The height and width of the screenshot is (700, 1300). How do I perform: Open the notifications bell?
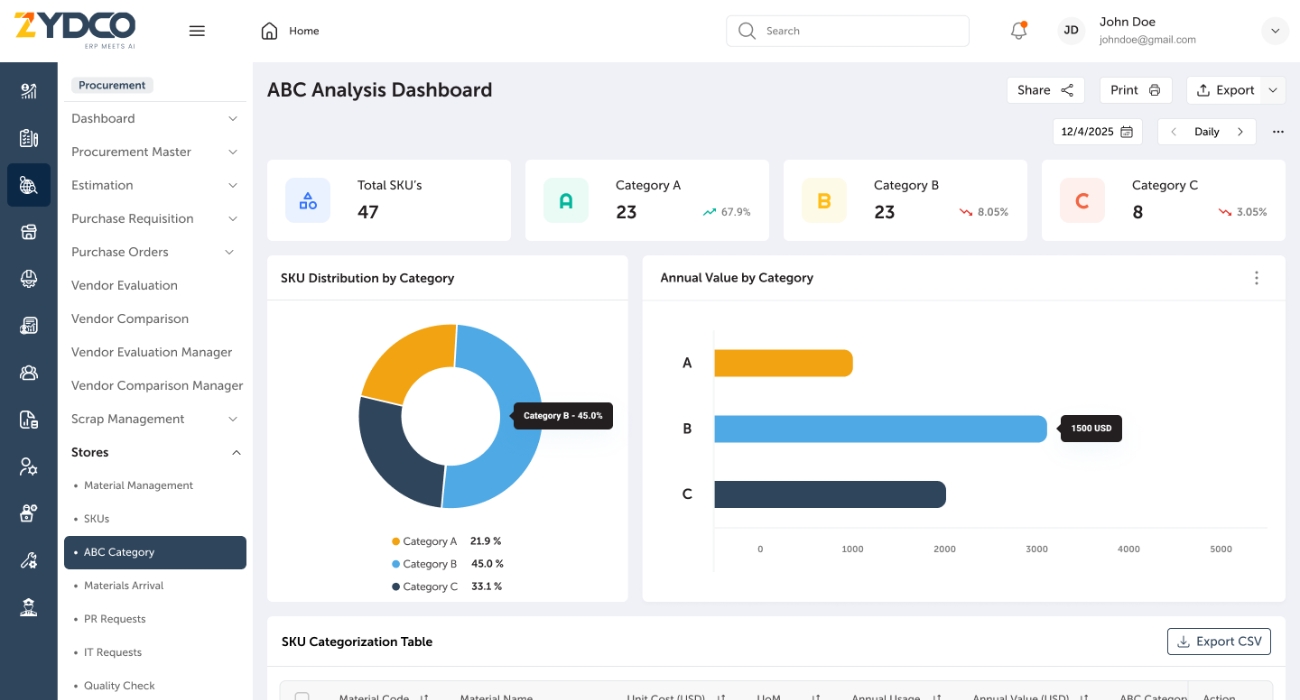point(1018,31)
